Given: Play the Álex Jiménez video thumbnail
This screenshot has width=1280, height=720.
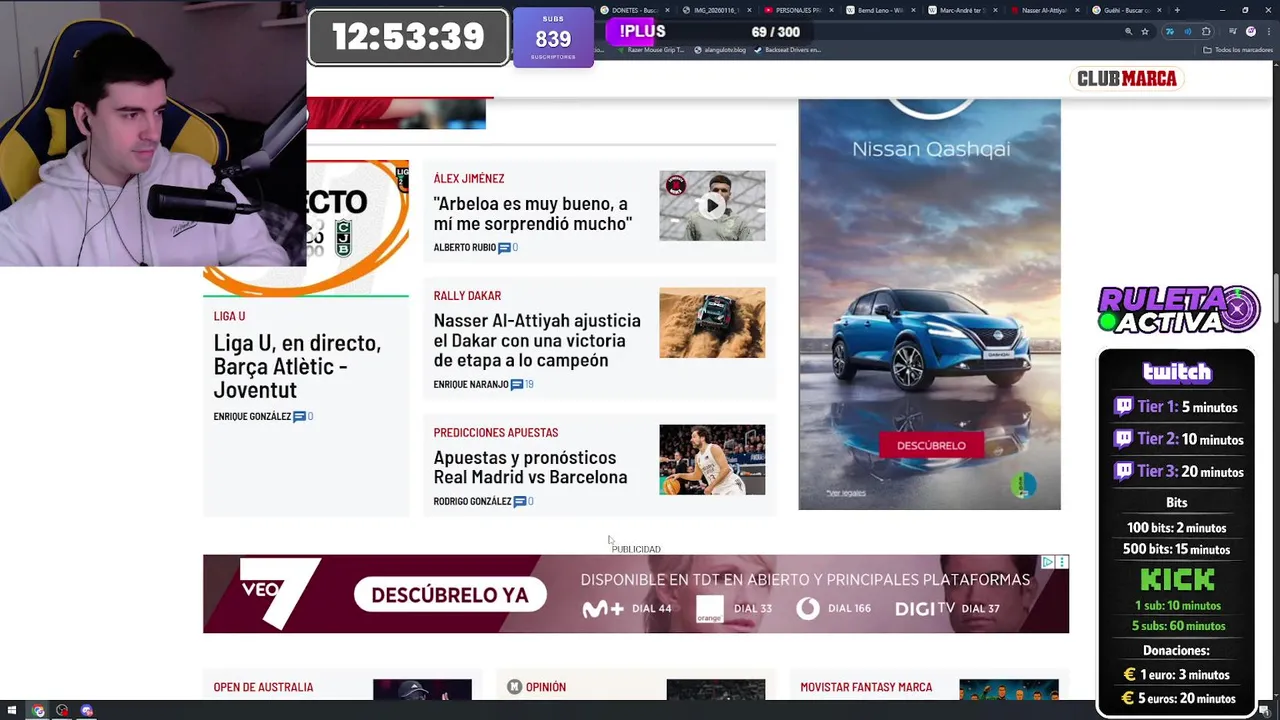Looking at the screenshot, I should click(x=712, y=206).
